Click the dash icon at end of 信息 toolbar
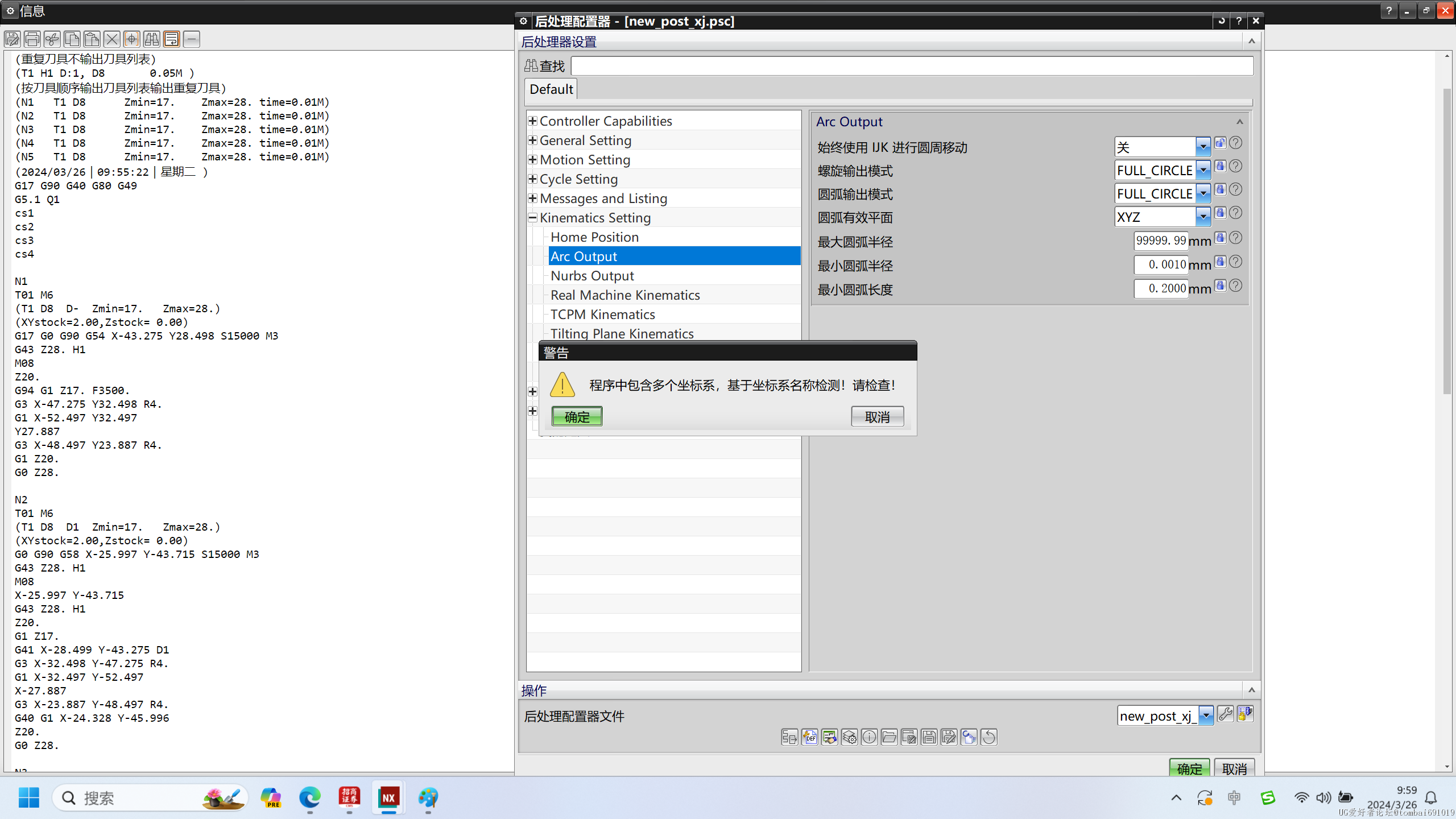Image resolution: width=1456 pixels, height=819 pixels. point(192,39)
